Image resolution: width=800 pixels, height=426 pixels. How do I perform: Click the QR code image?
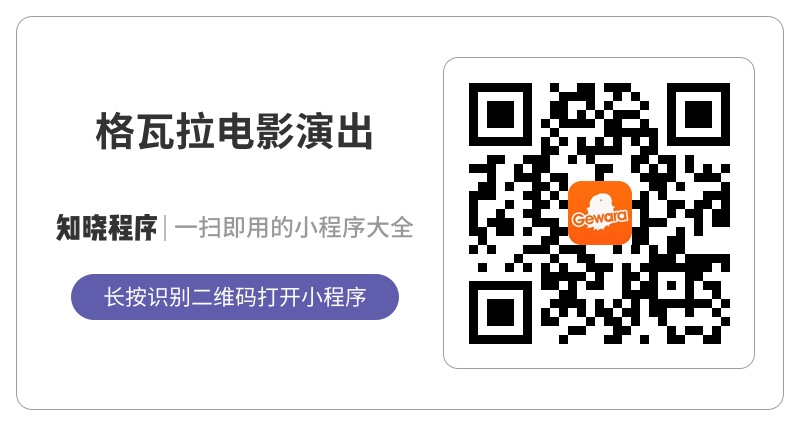point(599,213)
